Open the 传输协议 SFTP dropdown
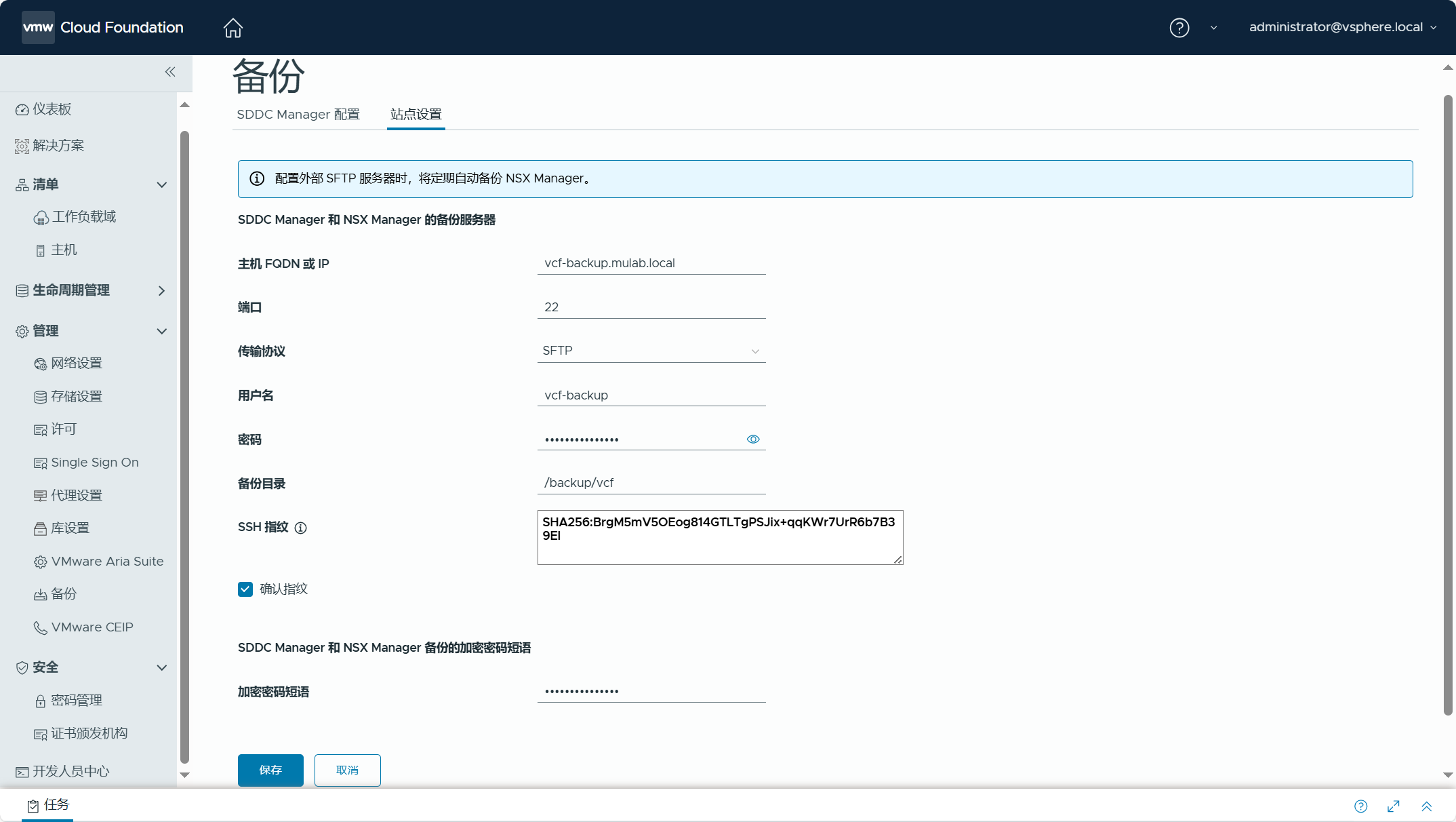Screen dimensions: 1456x822 651,351
